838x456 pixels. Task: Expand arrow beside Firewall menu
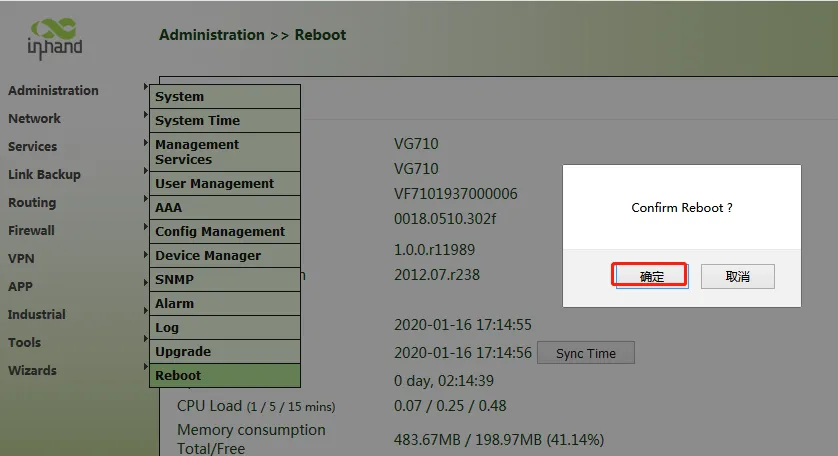[145, 227]
